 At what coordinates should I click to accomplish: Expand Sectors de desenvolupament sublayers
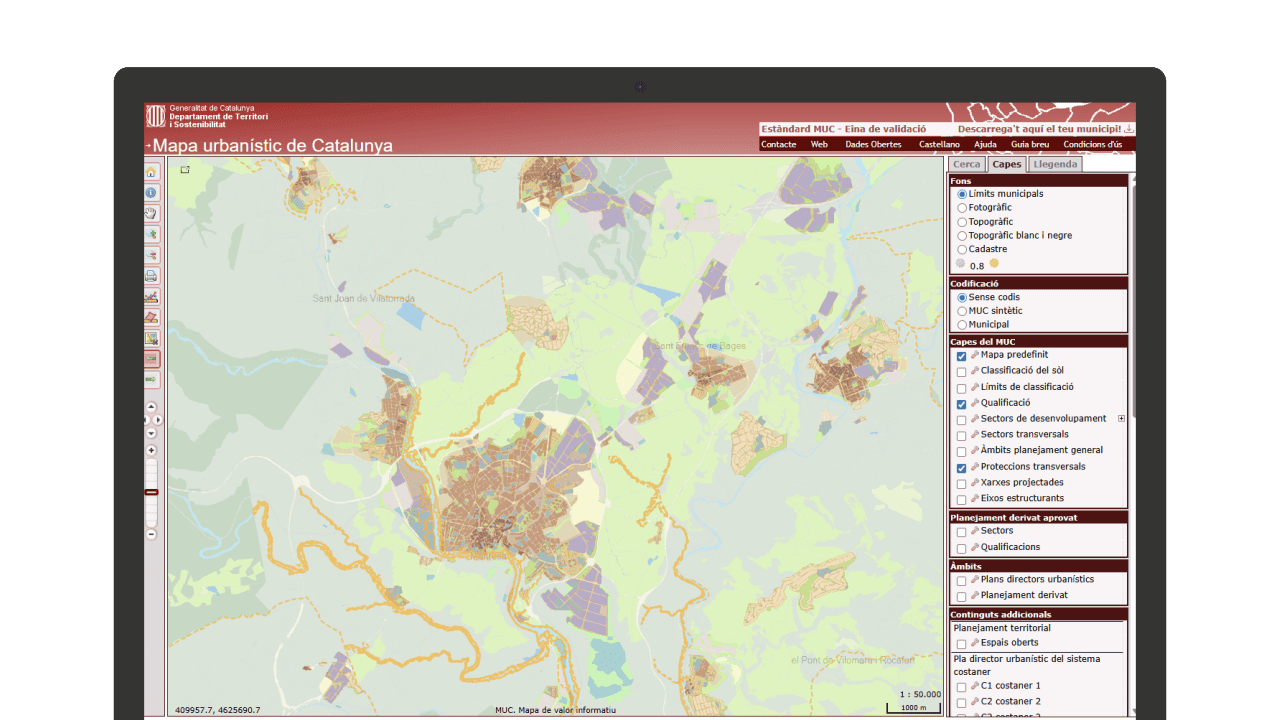(1121, 419)
